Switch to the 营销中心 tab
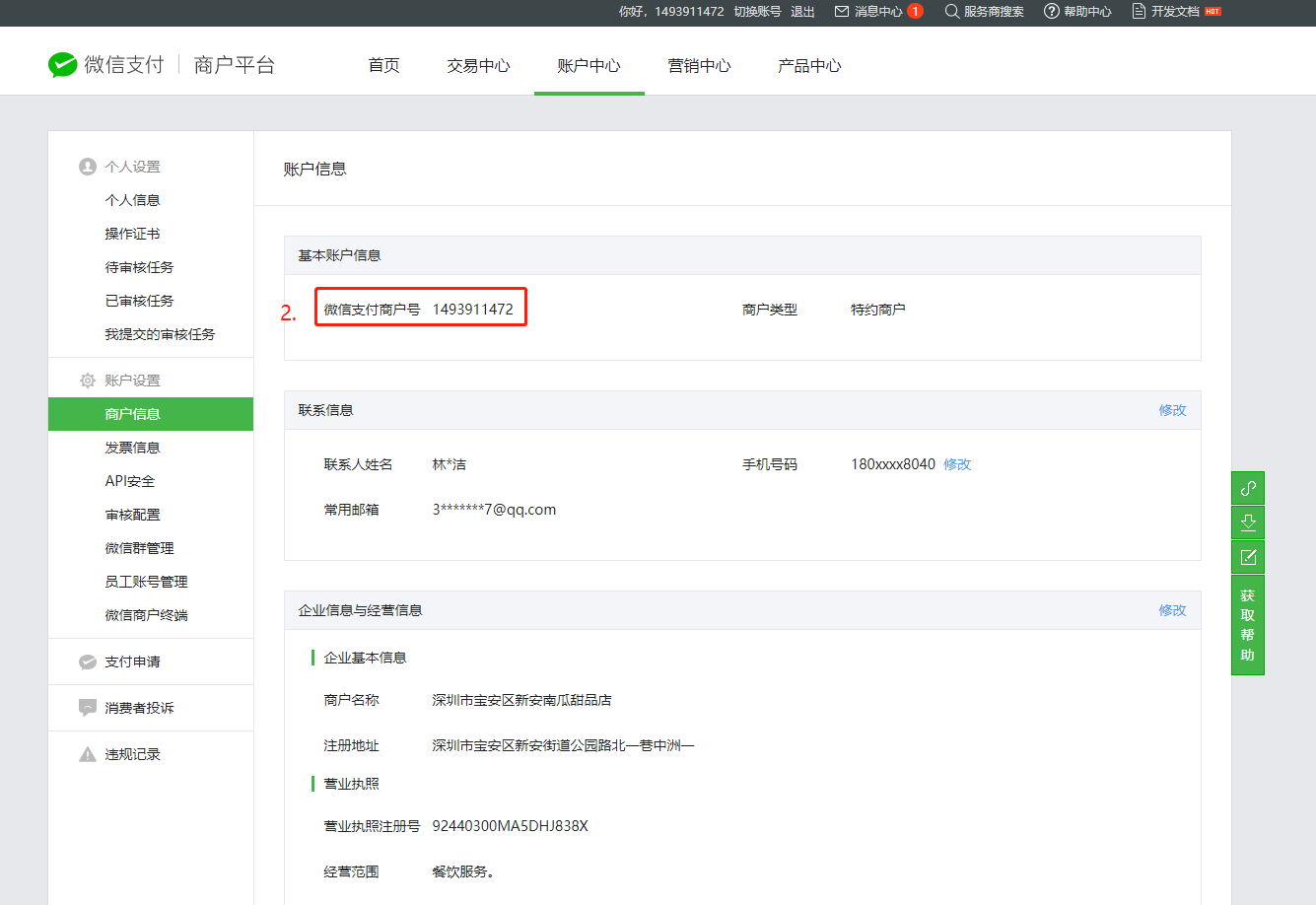Viewport: 1316px width, 905px height. [699, 66]
